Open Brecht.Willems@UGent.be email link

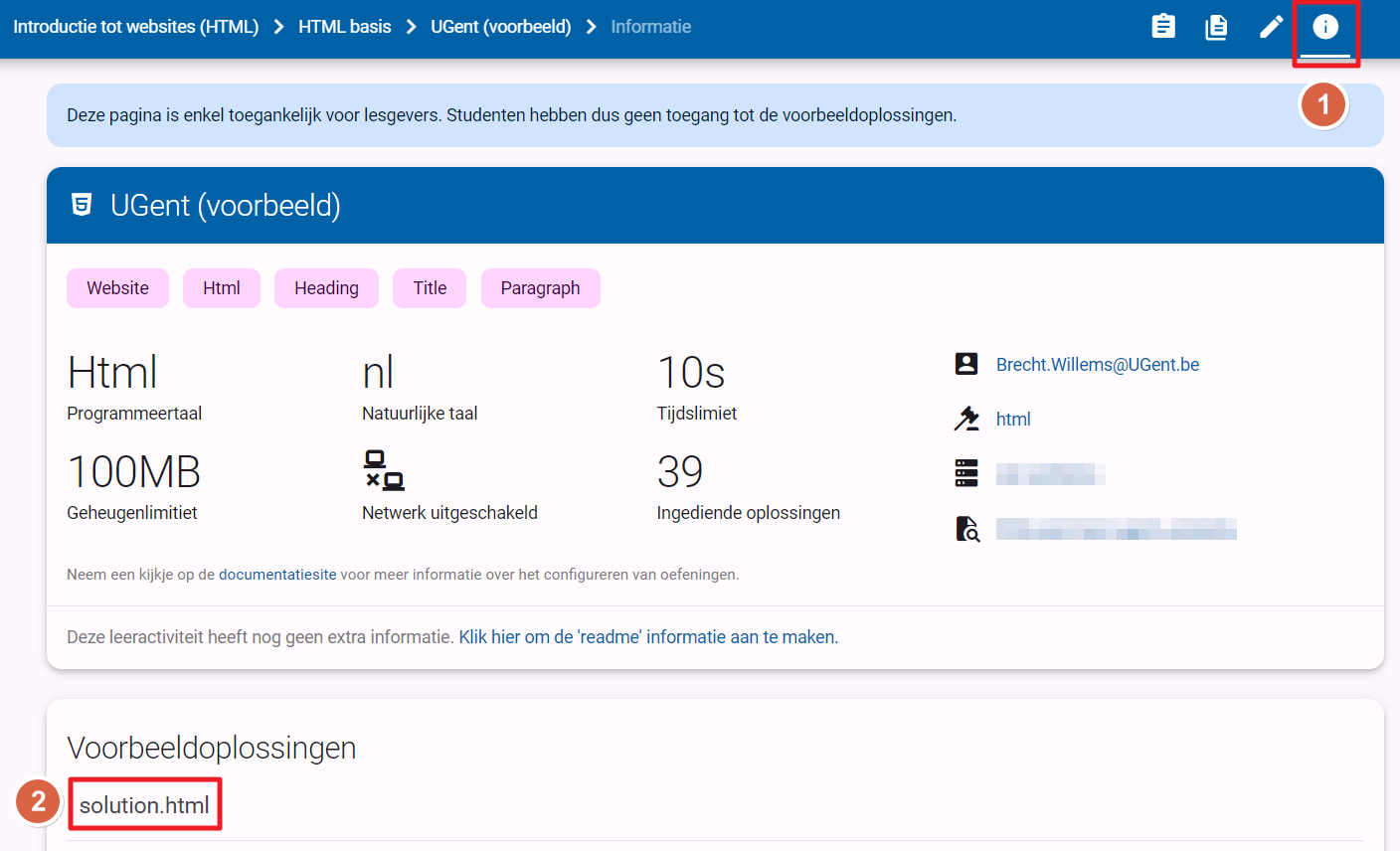(1097, 365)
